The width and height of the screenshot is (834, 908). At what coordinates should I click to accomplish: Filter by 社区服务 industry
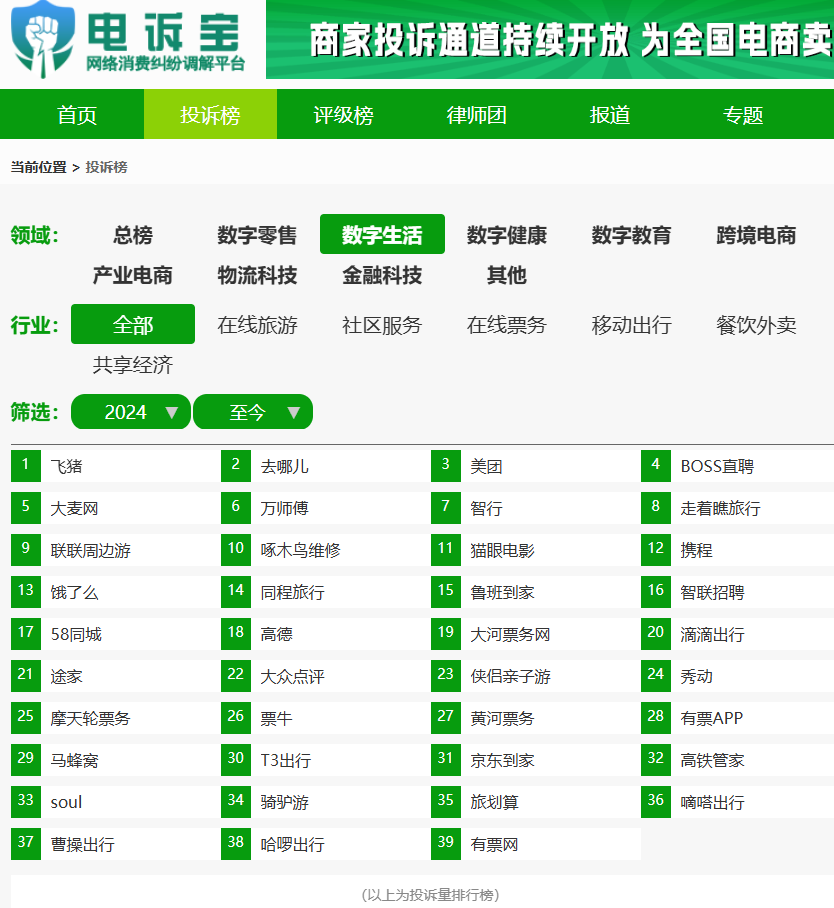click(x=382, y=325)
